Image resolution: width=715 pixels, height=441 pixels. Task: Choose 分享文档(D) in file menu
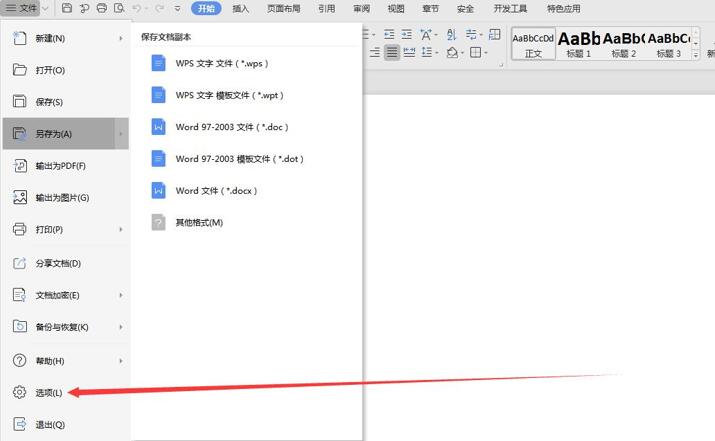66,263
